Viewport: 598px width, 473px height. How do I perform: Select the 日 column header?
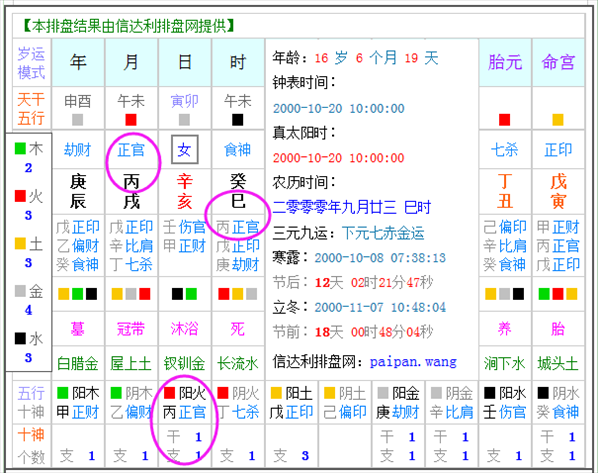tap(185, 62)
